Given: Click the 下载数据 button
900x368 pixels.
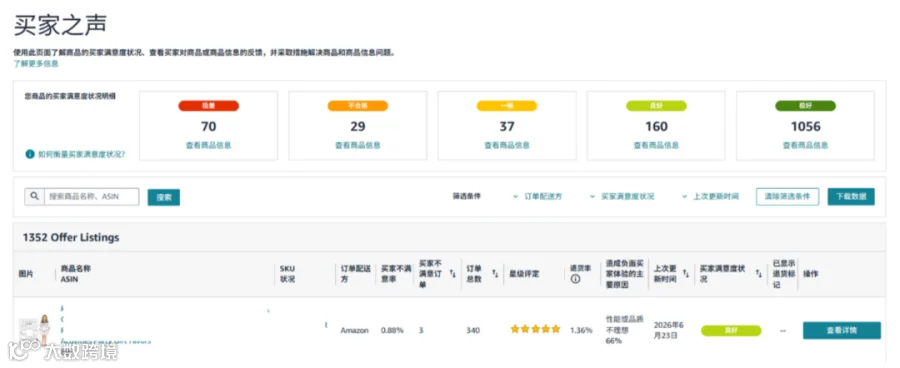Looking at the screenshot, I should 851,196.
